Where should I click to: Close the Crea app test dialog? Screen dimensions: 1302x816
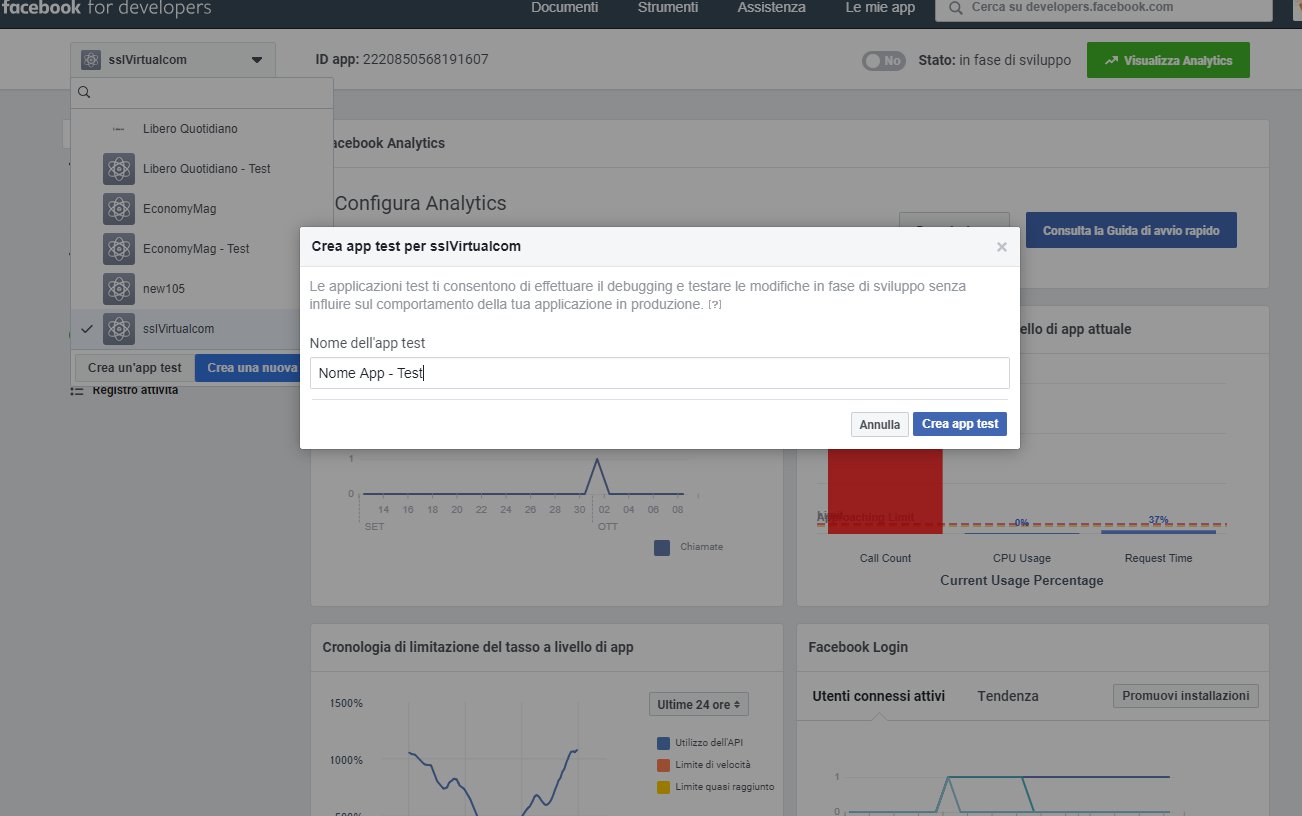(x=1001, y=247)
